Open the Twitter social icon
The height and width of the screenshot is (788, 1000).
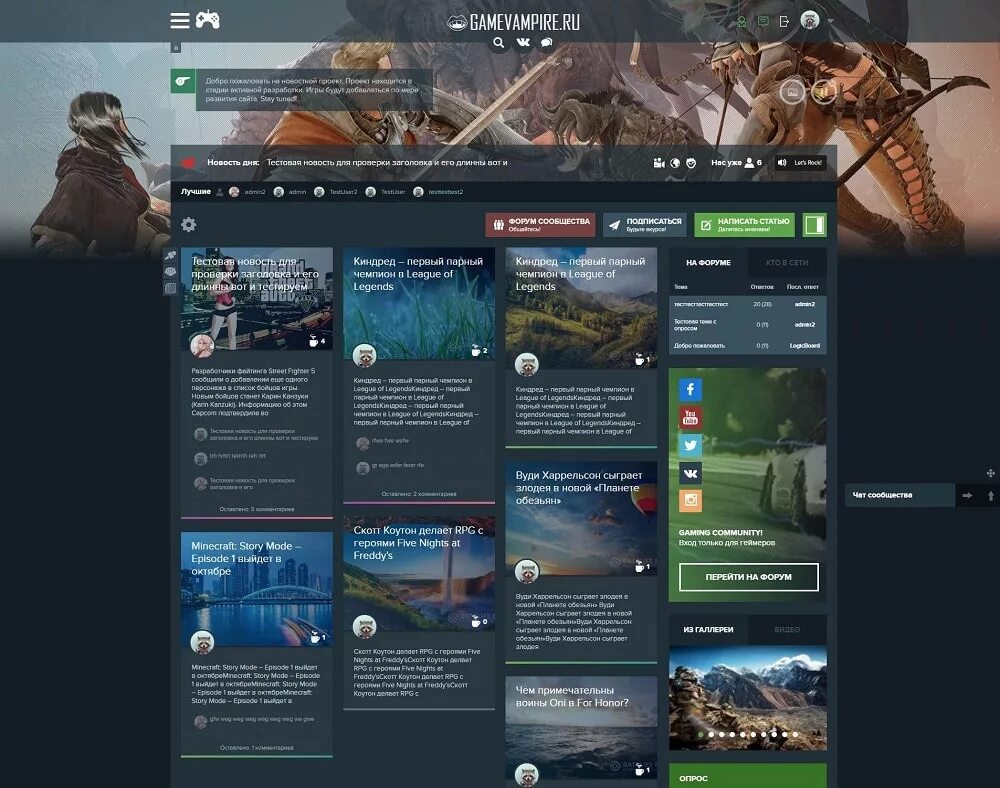tap(690, 445)
